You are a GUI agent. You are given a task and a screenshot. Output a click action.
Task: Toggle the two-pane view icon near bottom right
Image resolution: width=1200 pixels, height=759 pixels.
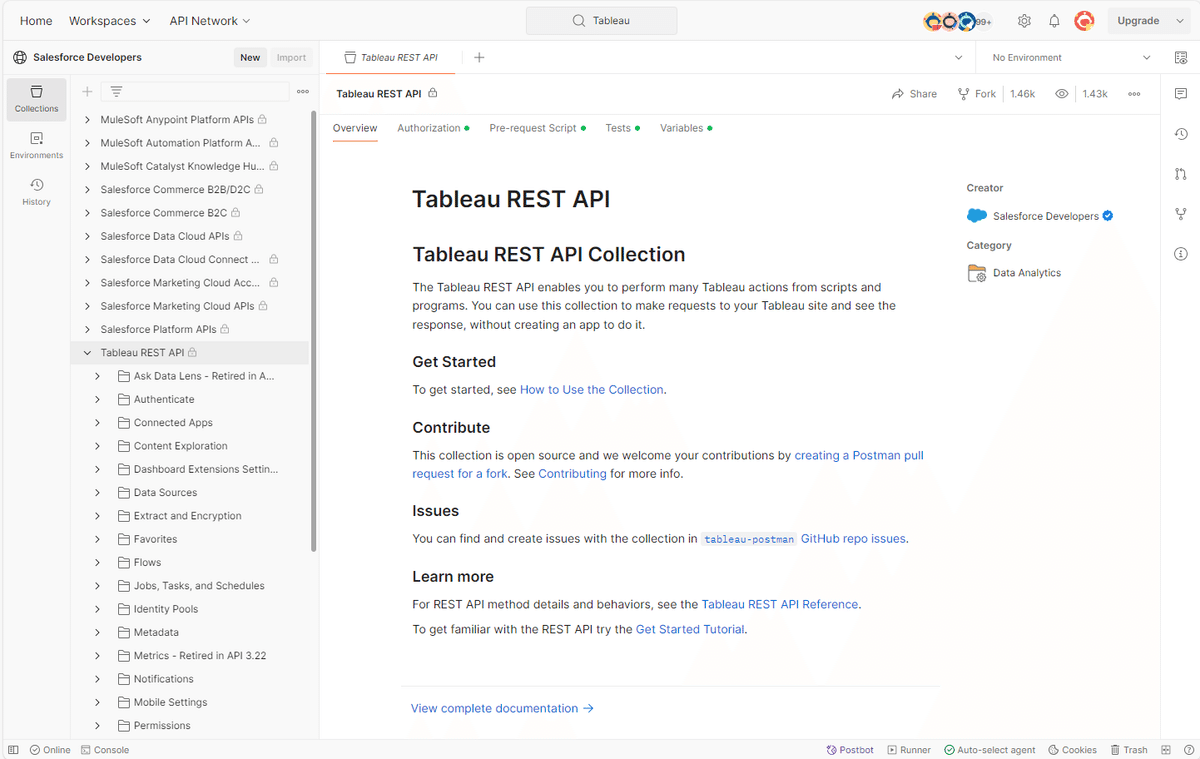click(1164, 749)
